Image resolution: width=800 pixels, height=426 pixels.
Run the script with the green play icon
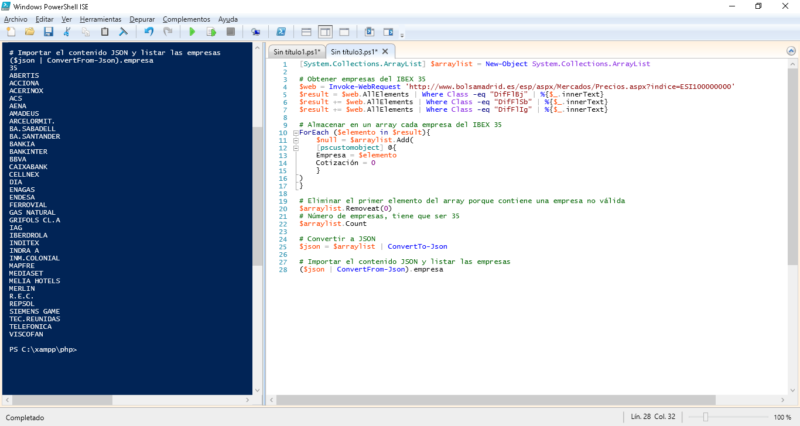(192, 32)
